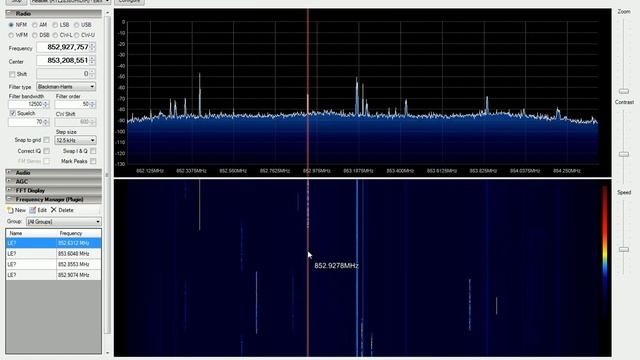Click the 852.125MHz label on the spectrum axis
This screenshot has height=360, width=640.
[150, 171]
